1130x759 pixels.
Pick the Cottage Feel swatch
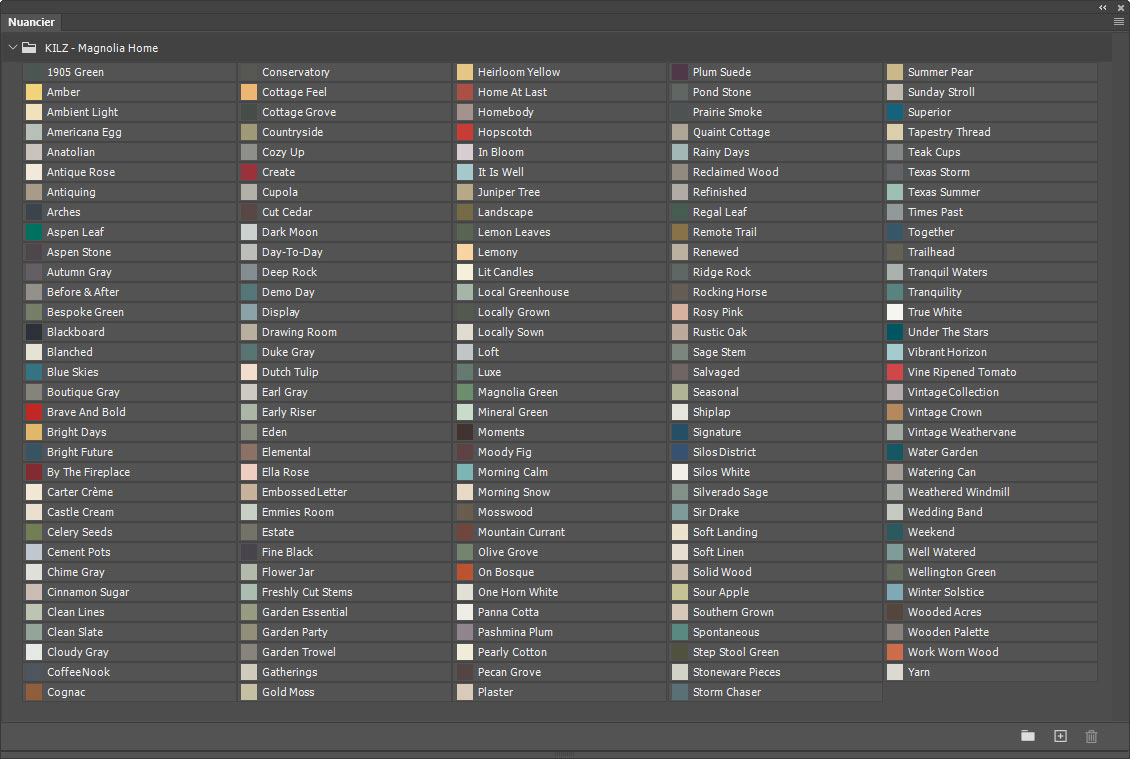pos(249,92)
